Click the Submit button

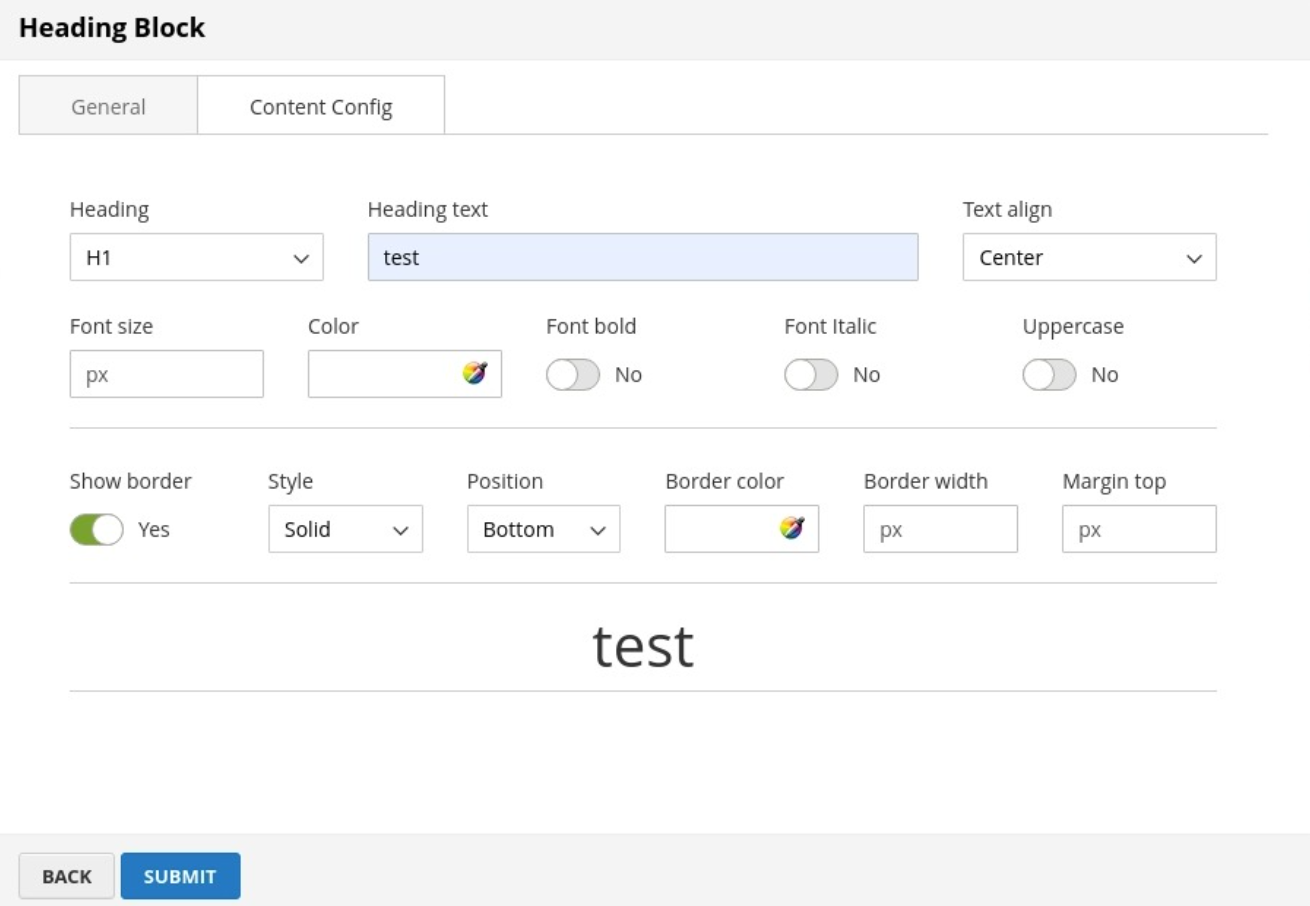[180, 876]
